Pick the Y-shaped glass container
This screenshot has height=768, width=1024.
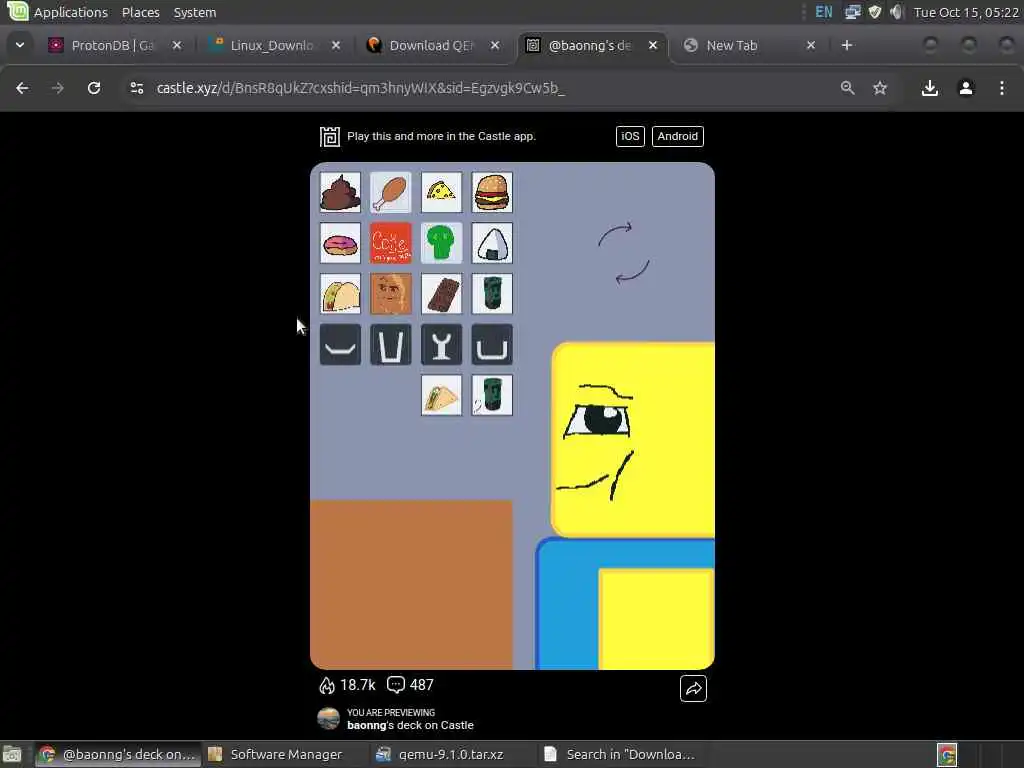441,344
